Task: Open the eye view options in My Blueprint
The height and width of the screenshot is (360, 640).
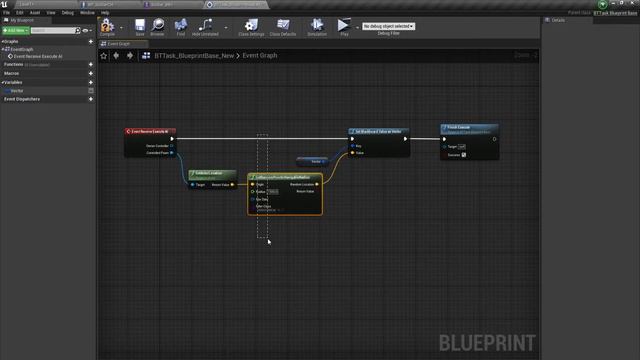Action: (86, 31)
